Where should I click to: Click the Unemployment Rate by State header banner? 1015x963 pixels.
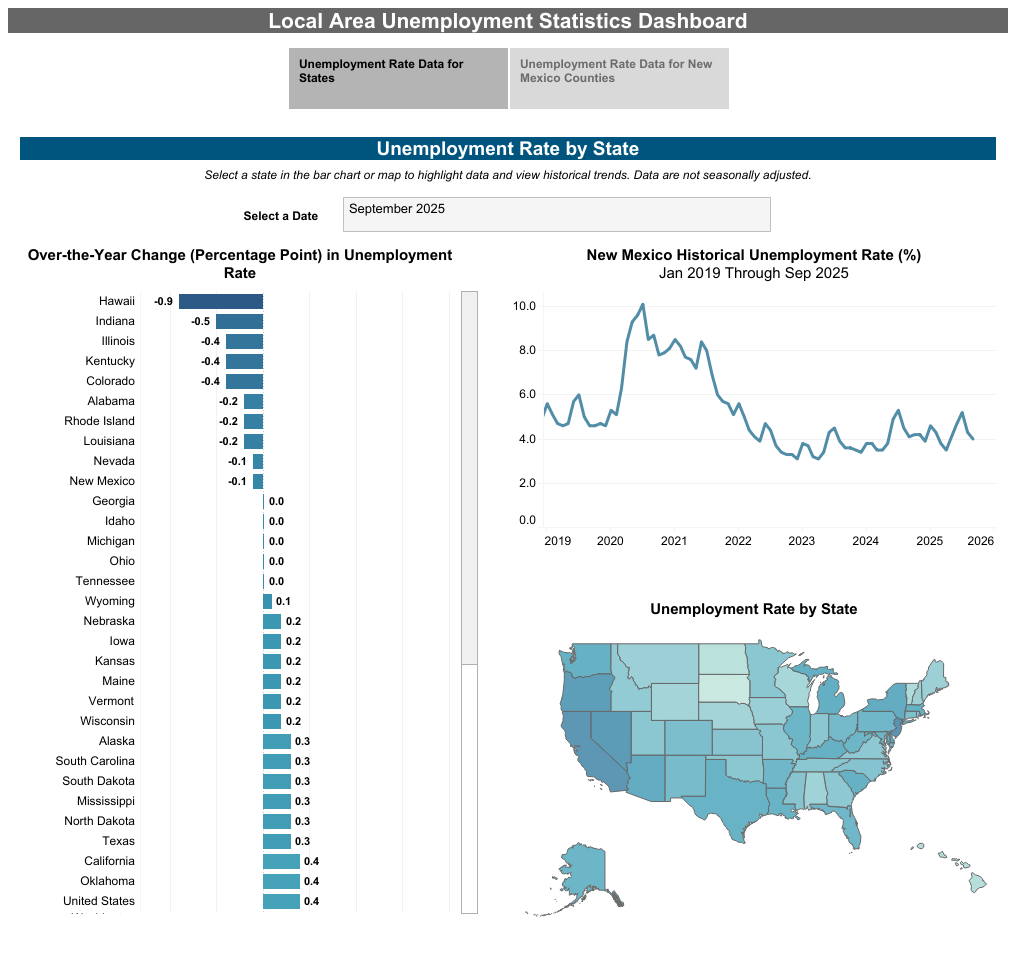508,148
